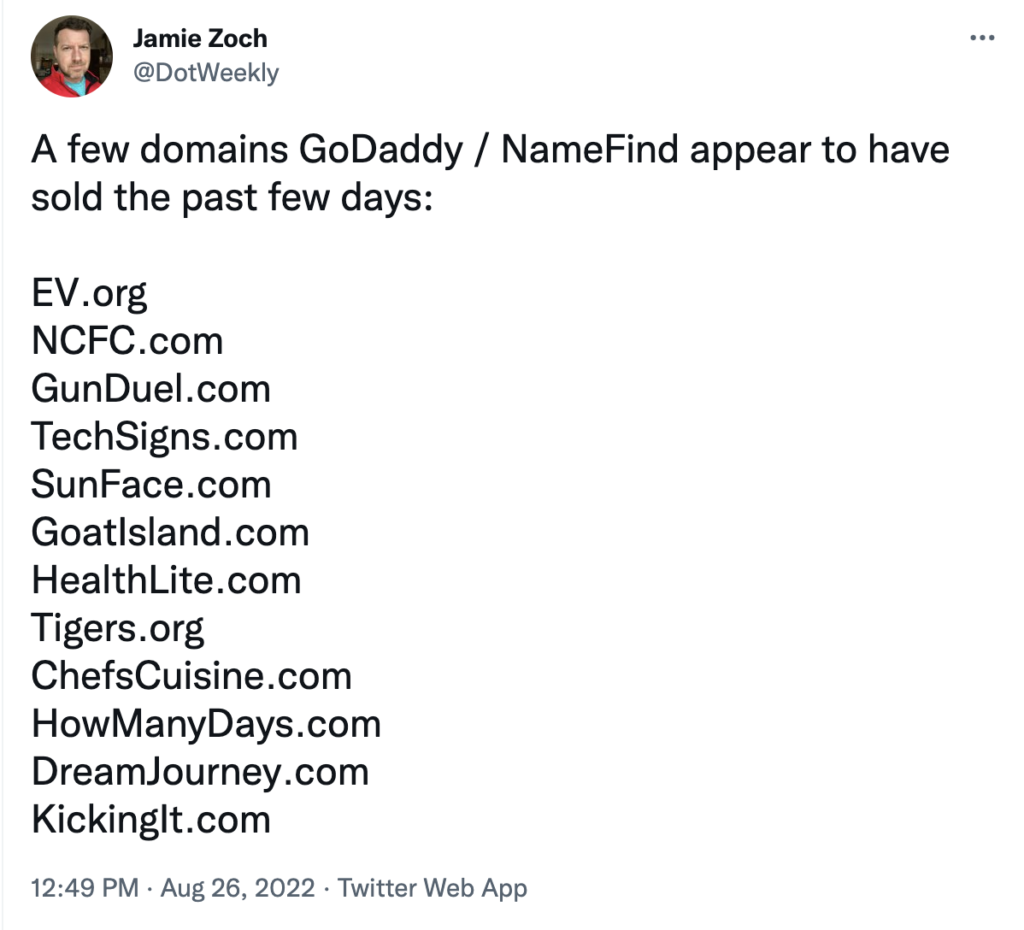Image resolution: width=1024 pixels, height=930 pixels.
Task: Open the Jamie Zoch display name link
Action: [x=198, y=40]
